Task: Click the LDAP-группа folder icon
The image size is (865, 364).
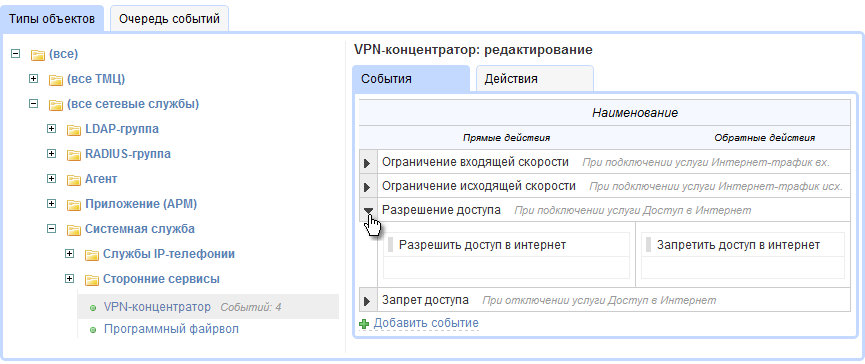Action: point(74,130)
